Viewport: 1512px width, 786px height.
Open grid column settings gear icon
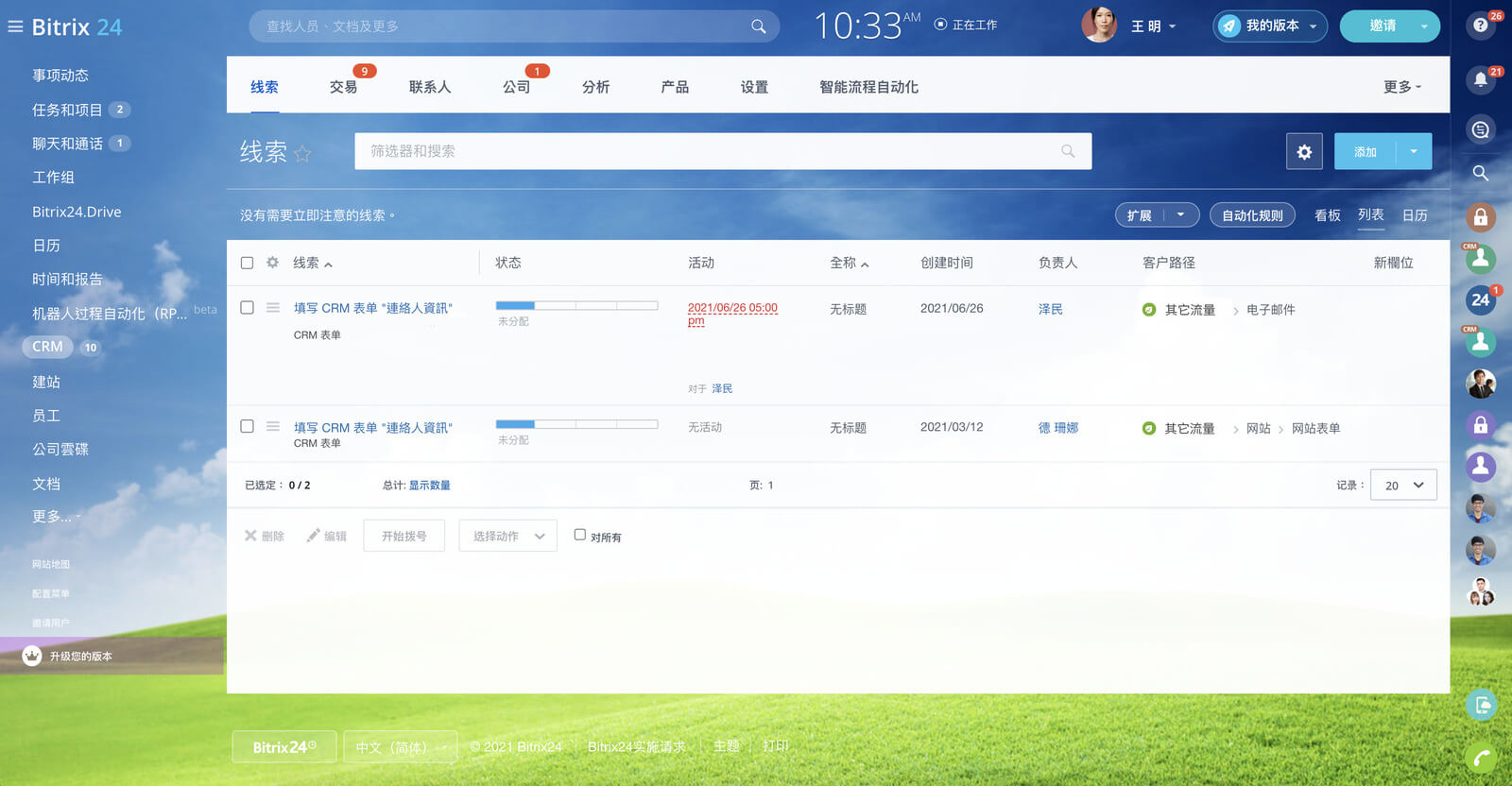[x=272, y=263]
